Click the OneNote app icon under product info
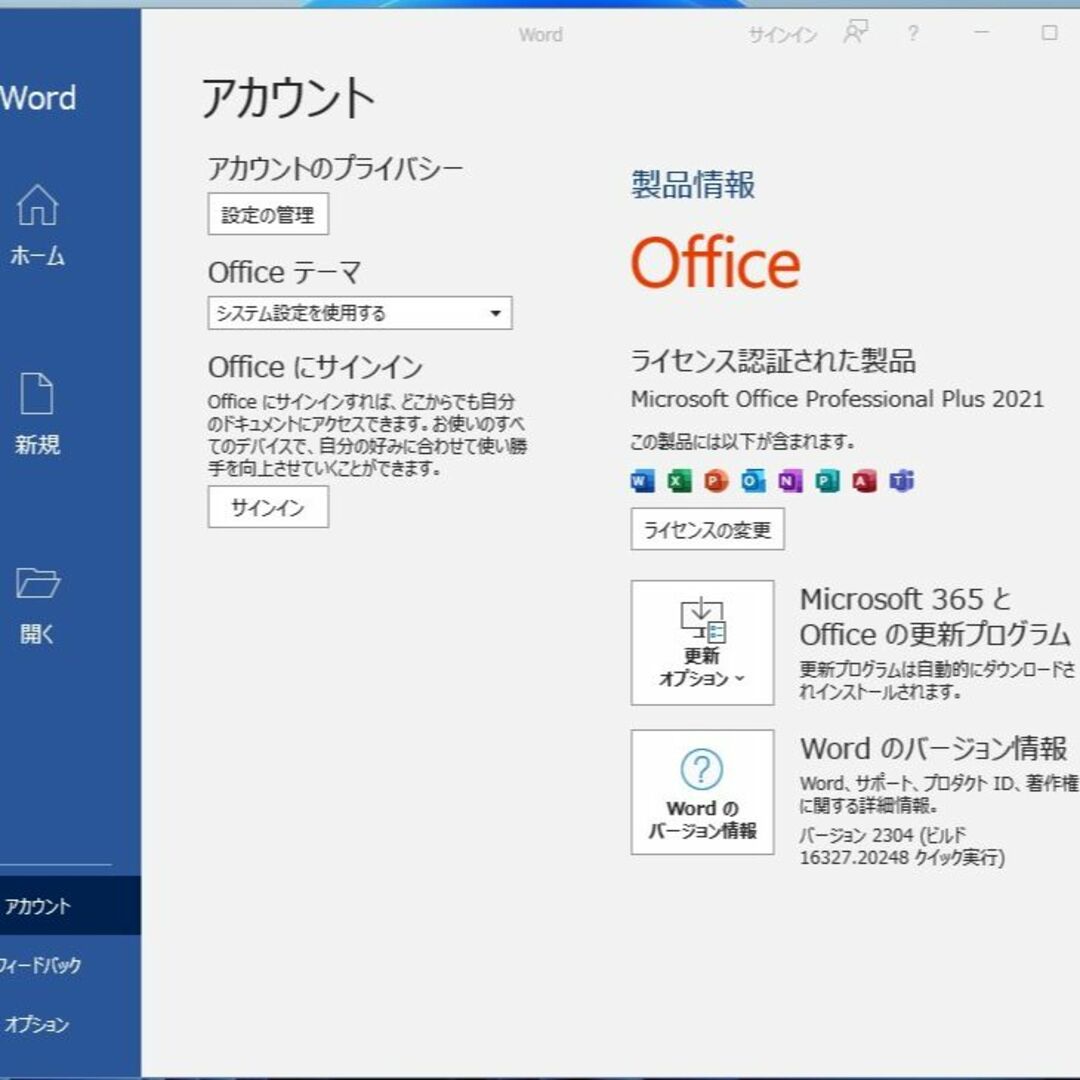This screenshot has width=1080, height=1080. [790, 481]
